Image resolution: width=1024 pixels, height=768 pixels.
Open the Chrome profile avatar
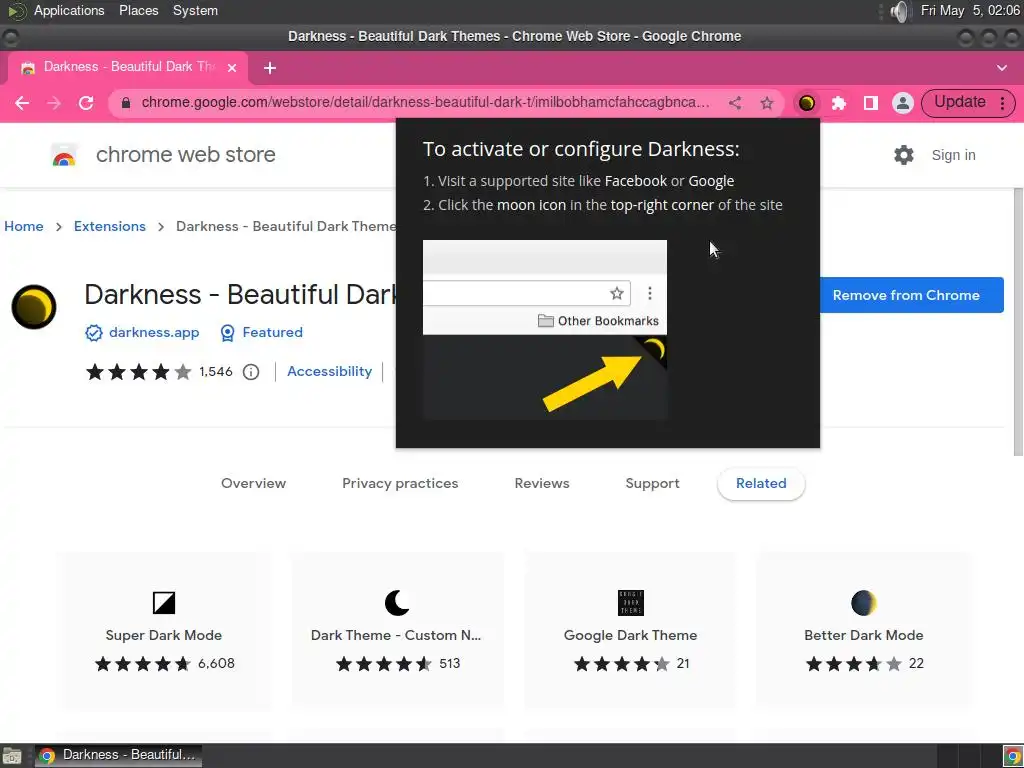903,103
